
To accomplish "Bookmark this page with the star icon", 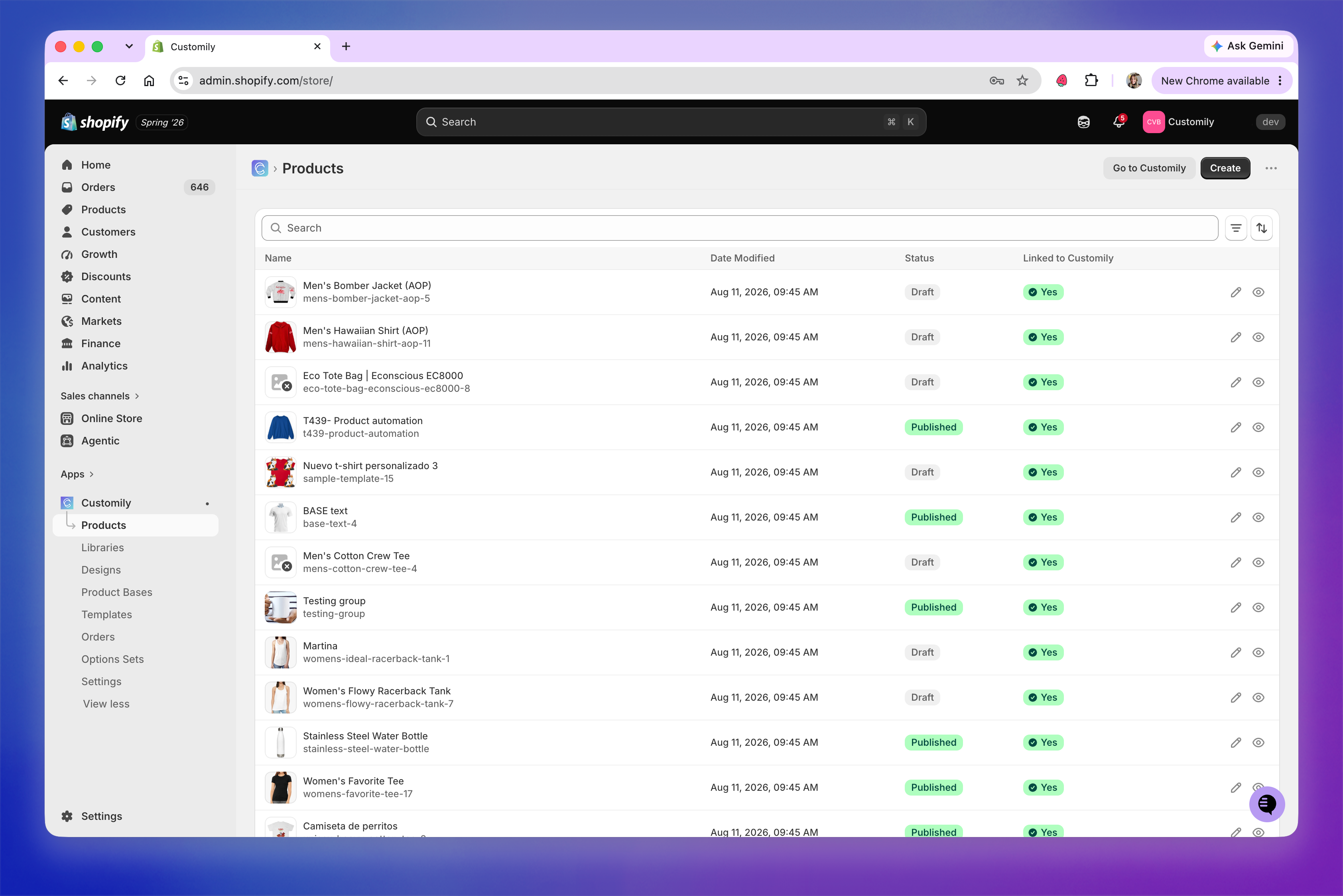I will click(1022, 81).
